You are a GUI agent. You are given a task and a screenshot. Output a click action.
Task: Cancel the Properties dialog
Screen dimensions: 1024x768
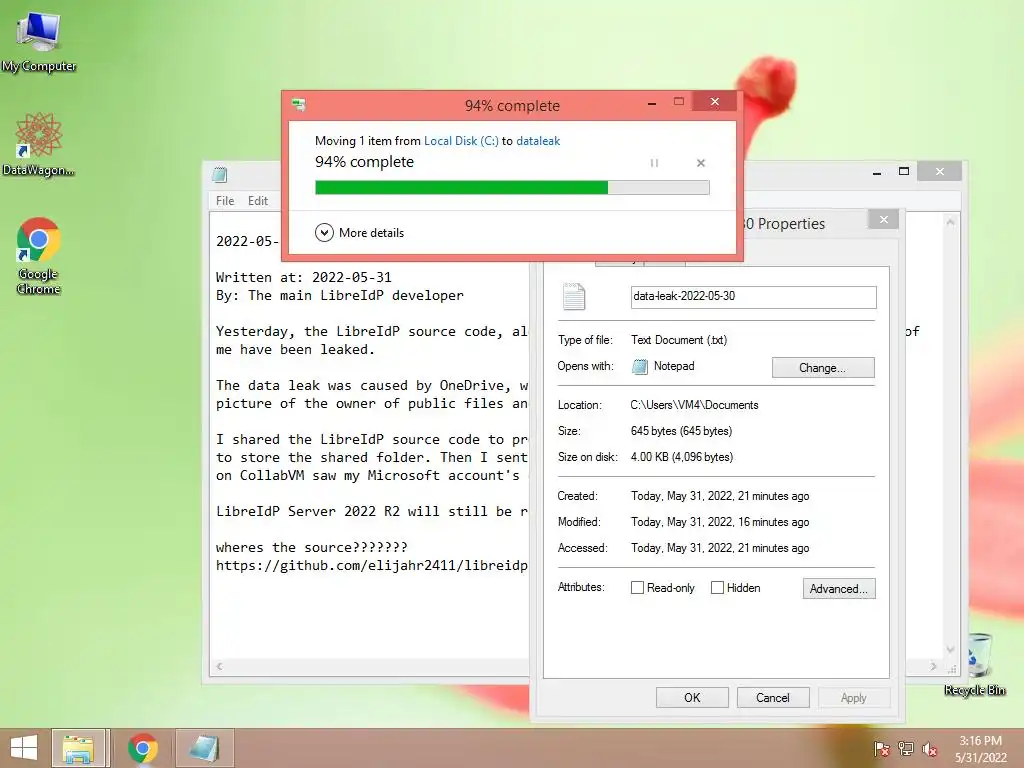coord(773,697)
